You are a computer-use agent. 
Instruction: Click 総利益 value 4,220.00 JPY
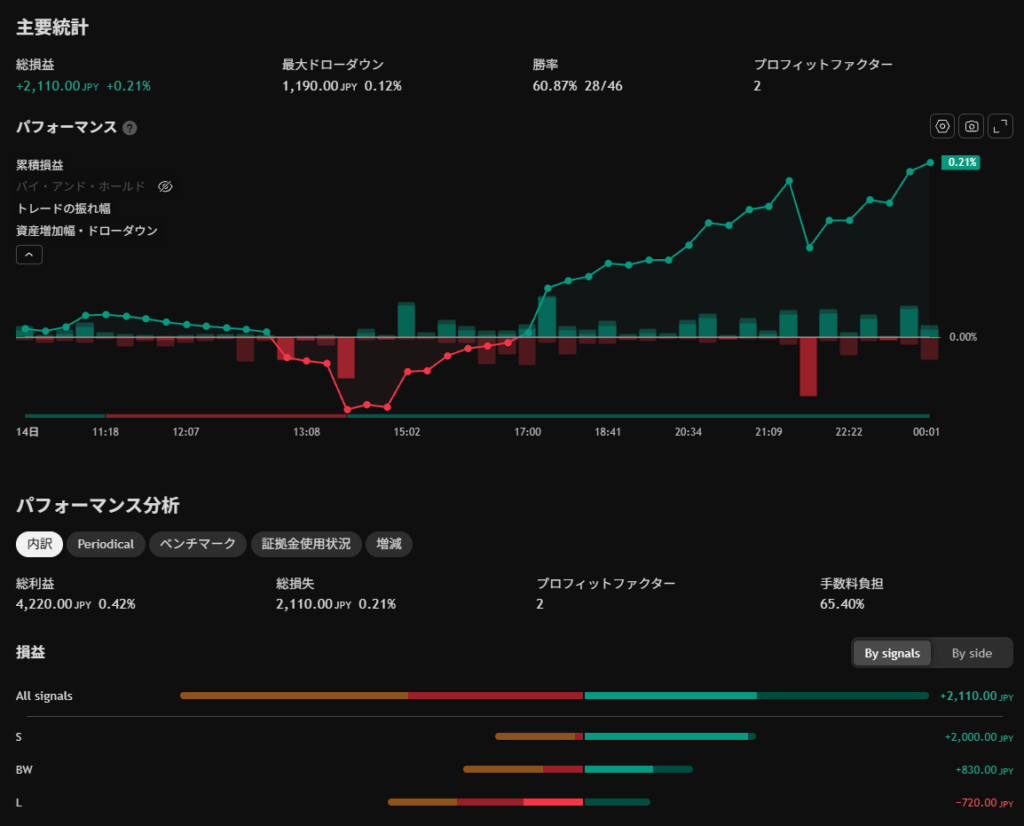[54, 605]
